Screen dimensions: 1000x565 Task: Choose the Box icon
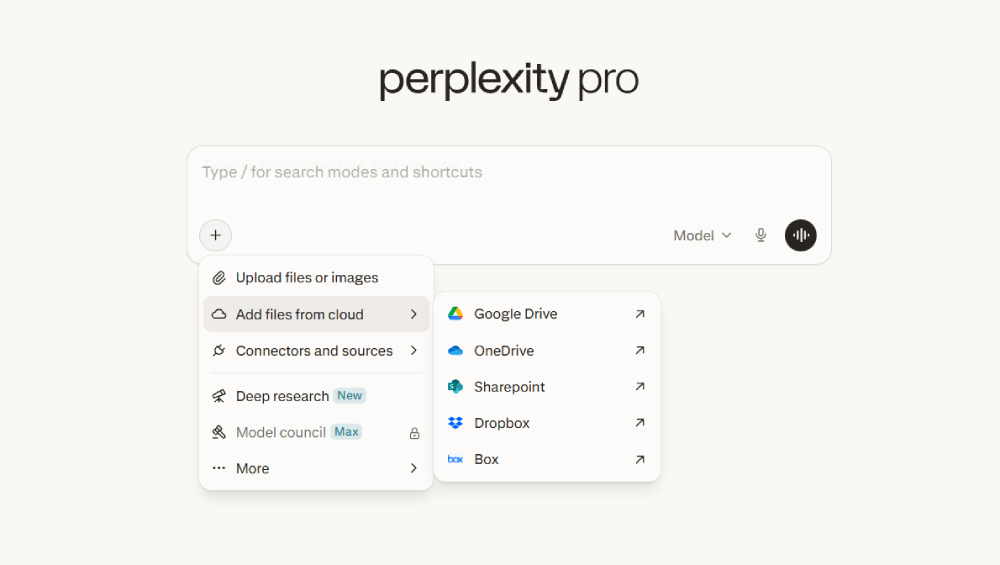pos(455,460)
